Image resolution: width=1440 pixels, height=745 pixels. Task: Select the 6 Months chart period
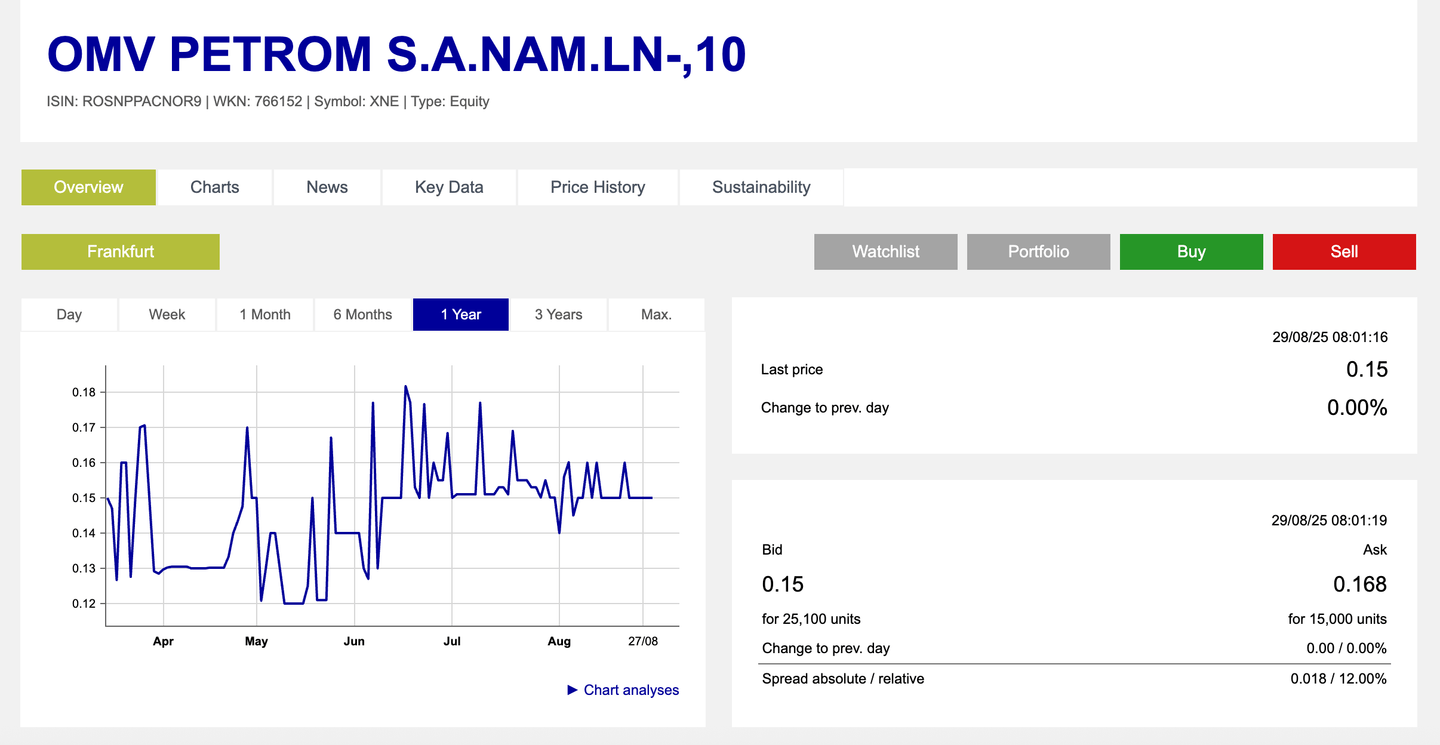pos(362,314)
